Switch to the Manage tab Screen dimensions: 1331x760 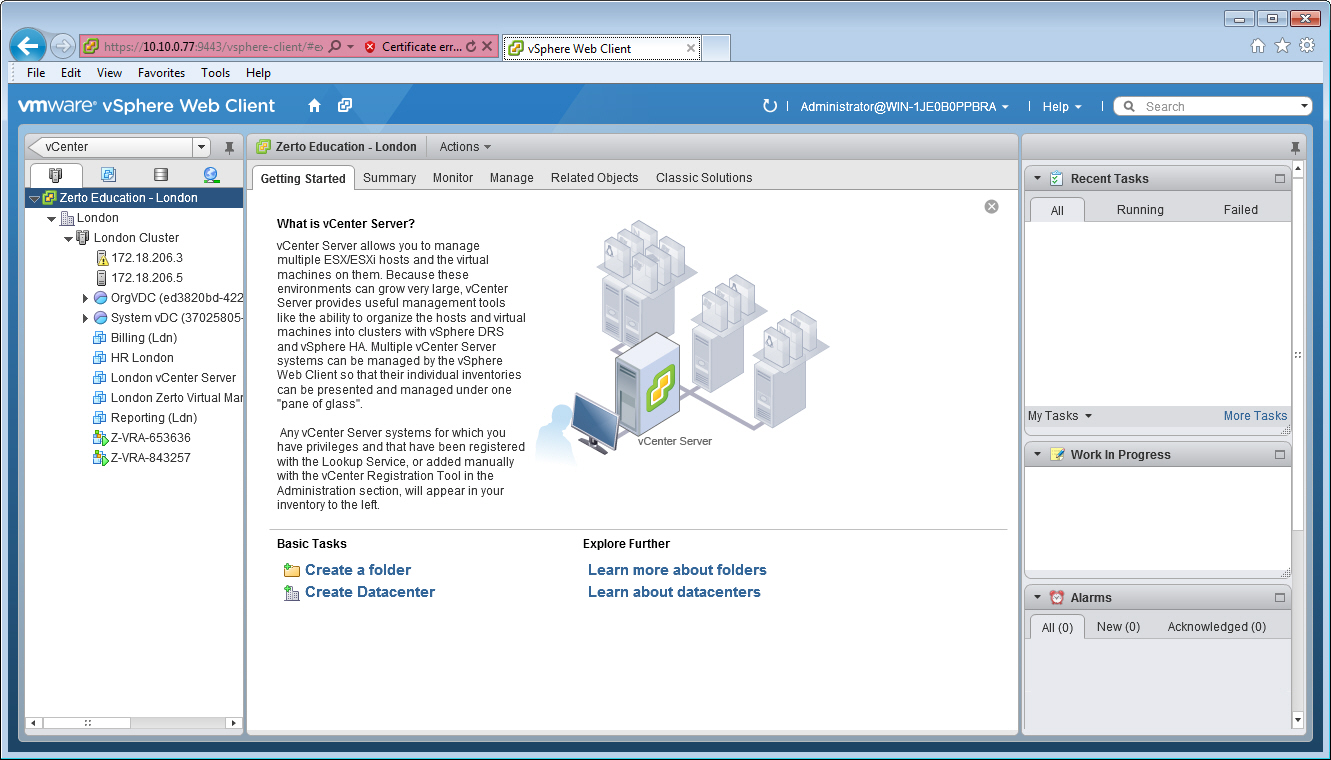coord(512,178)
